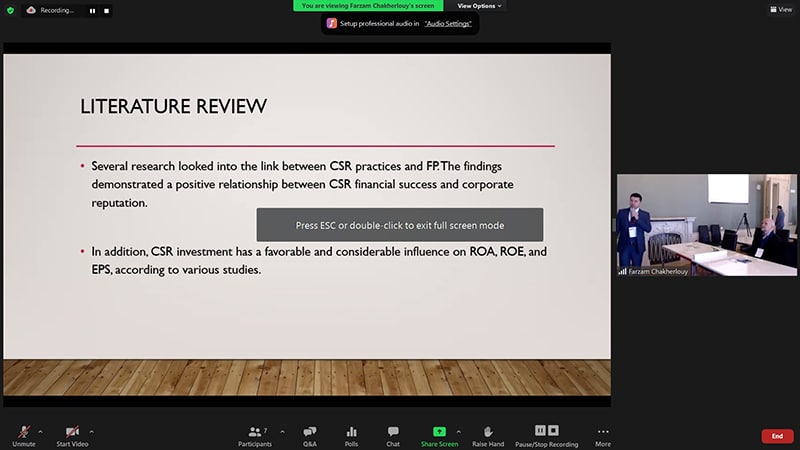
Task: Expand audio options arrow beside Unmute
Action: click(40, 431)
